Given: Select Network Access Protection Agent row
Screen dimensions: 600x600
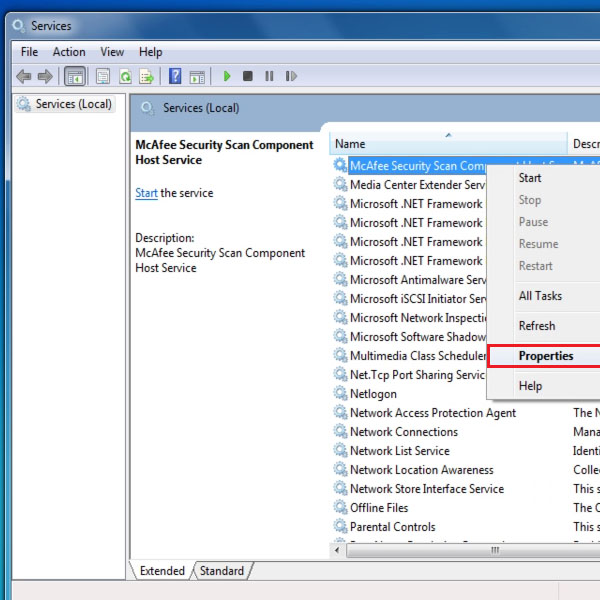Looking at the screenshot, I should pyautogui.click(x=433, y=412).
